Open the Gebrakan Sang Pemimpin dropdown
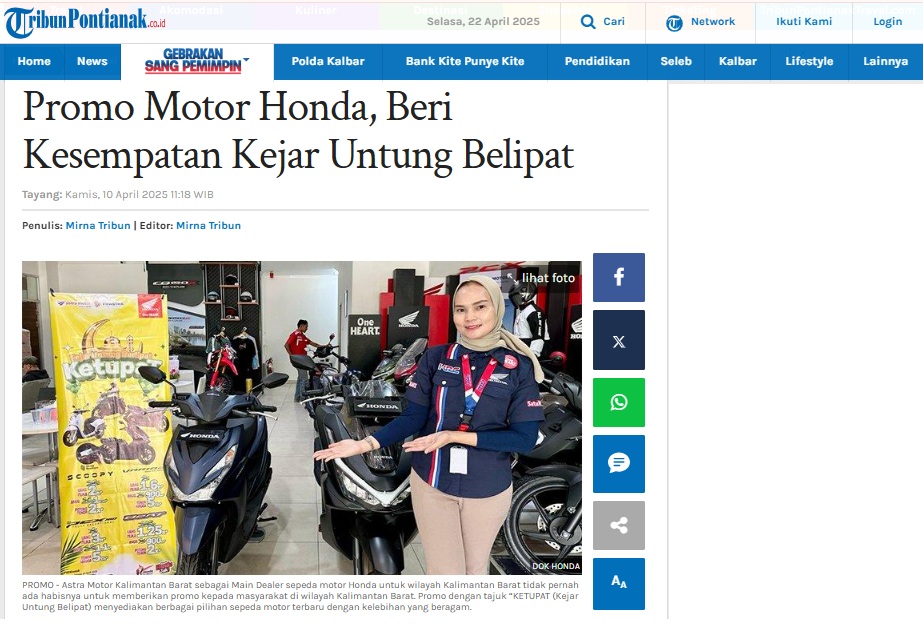This screenshot has height=644, width=923. point(197,61)
